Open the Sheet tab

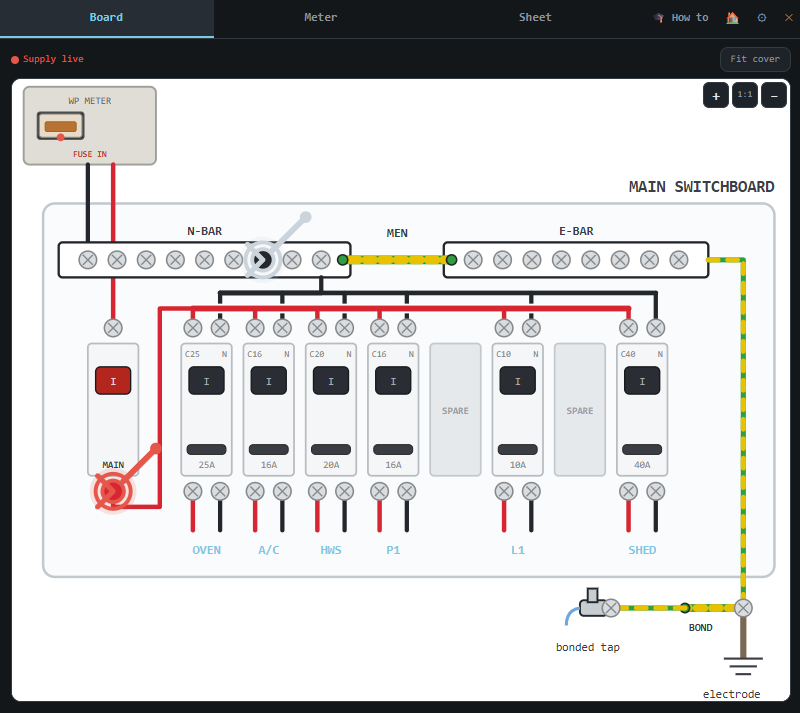click(x=535, y=17)
